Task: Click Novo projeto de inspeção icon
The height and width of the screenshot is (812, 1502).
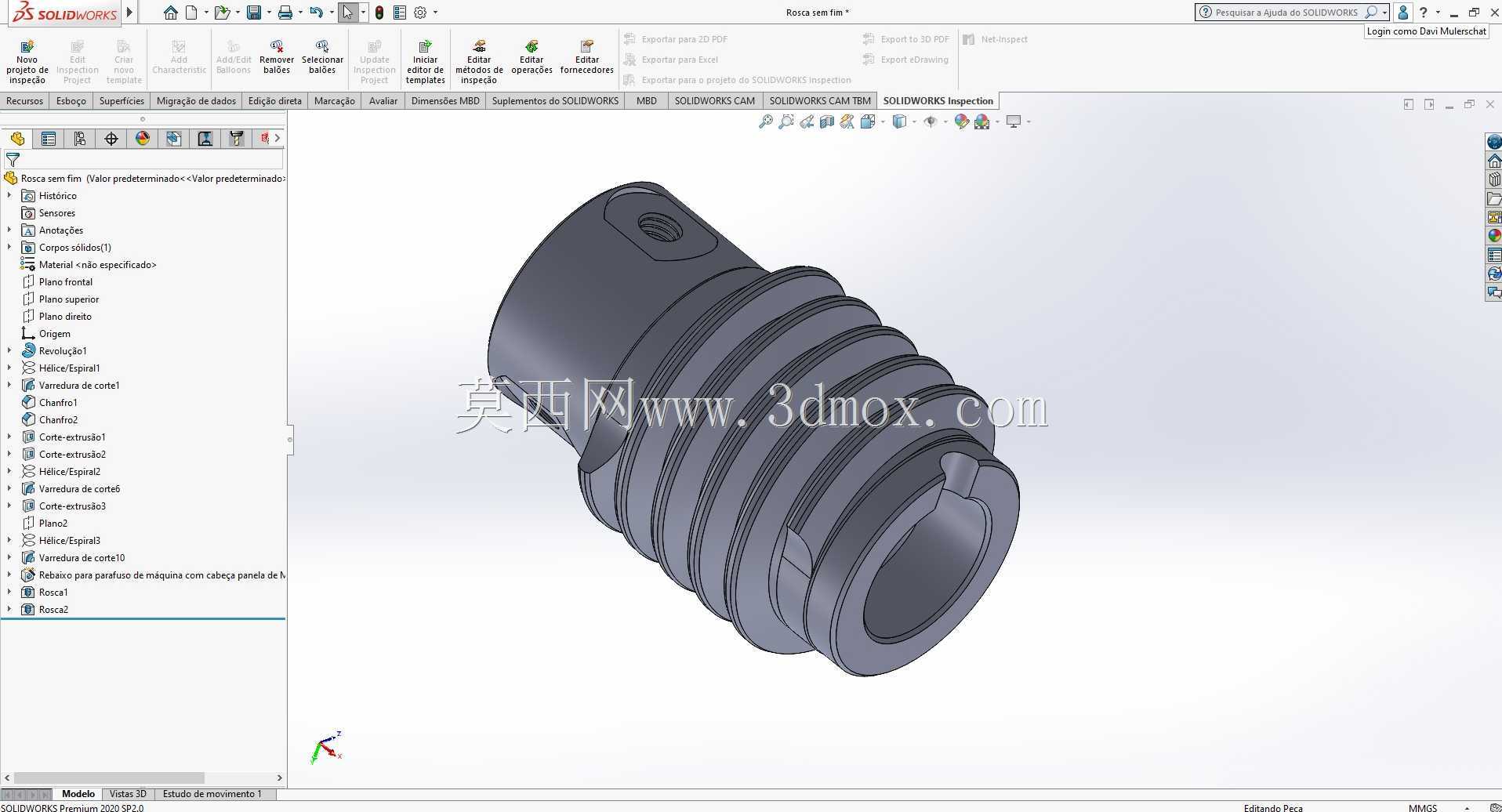Action: click(27, 47)
